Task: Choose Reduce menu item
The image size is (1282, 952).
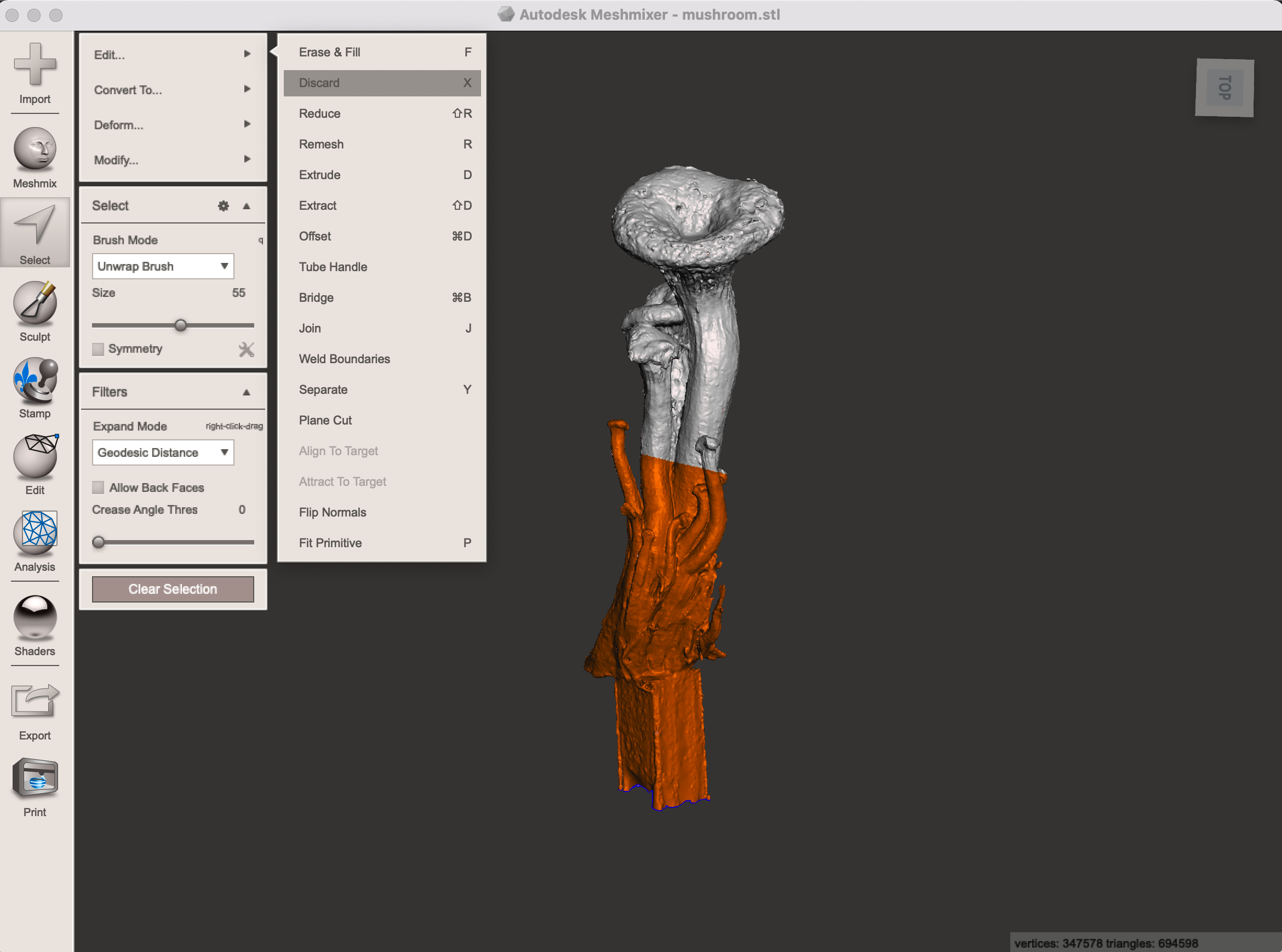Action: pos(382,113)
